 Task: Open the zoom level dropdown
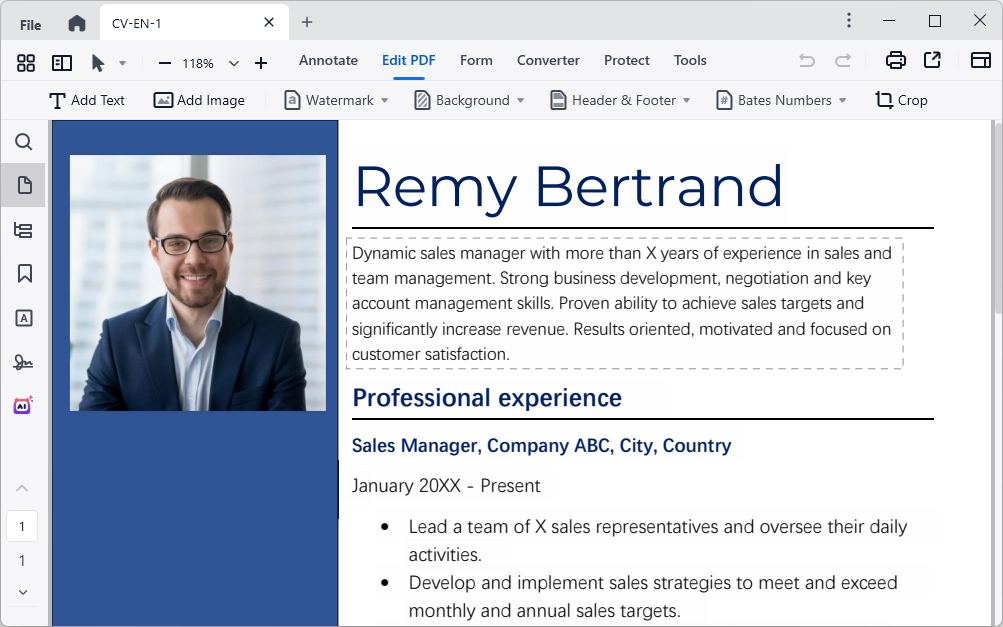pos(234,63)
